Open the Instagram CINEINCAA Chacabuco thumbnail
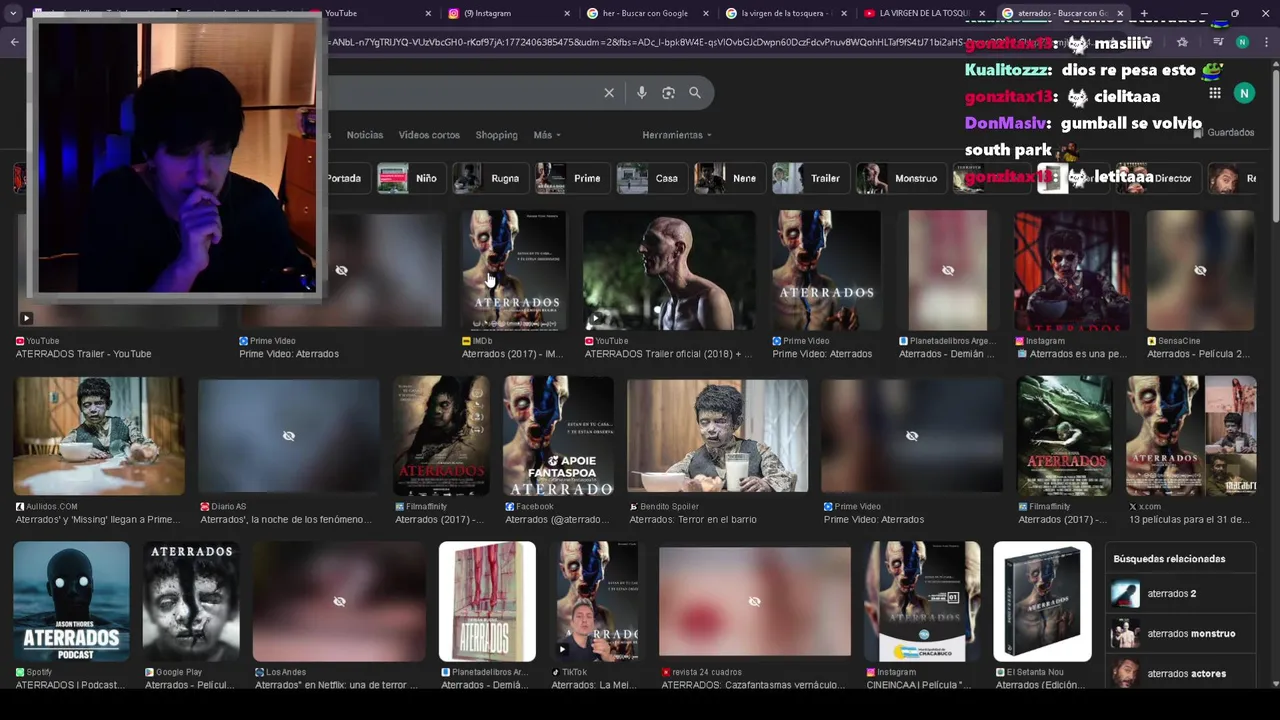This screenshot has width=1280, height=720. (922, 601)
